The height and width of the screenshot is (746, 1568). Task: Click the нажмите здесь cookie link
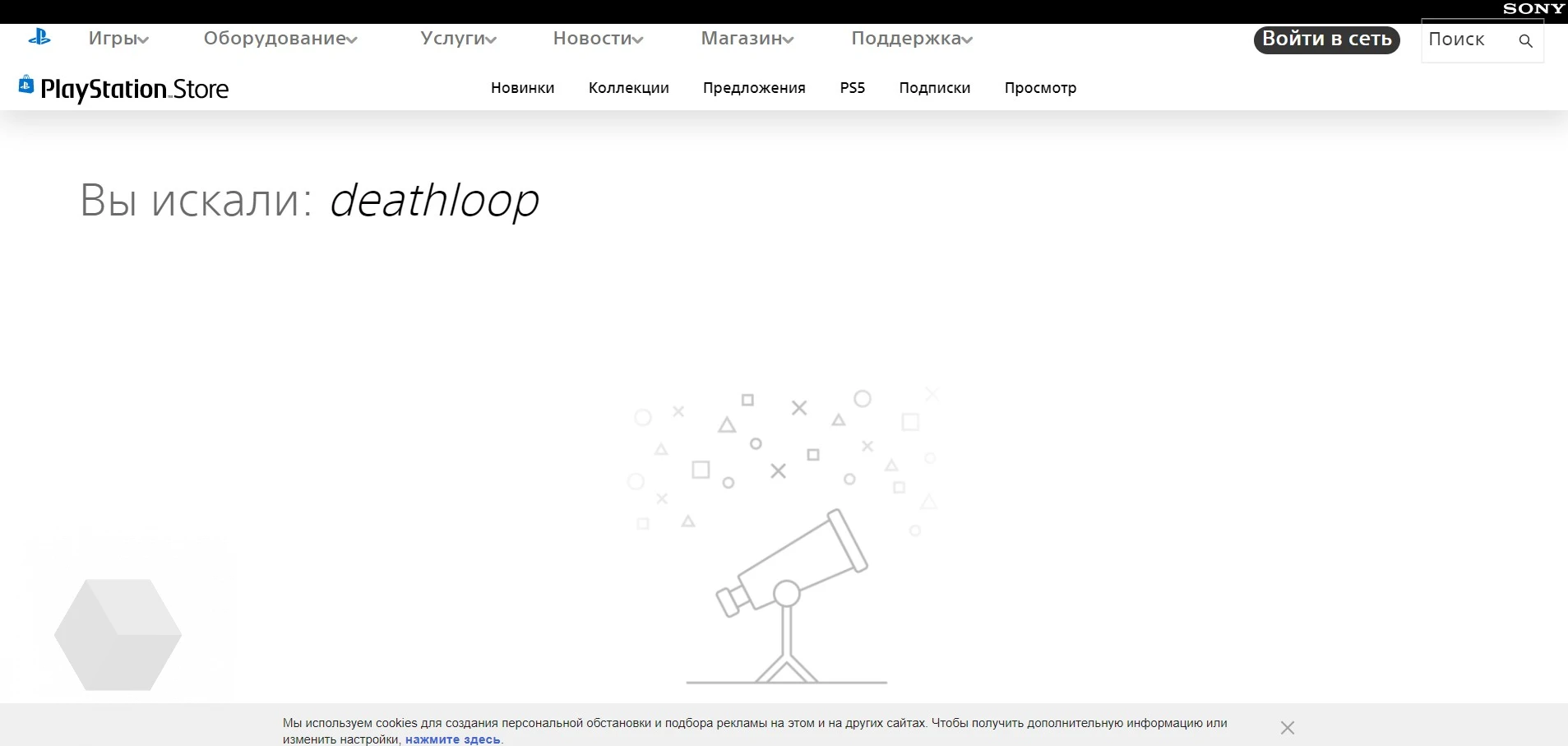click(453, 739)
